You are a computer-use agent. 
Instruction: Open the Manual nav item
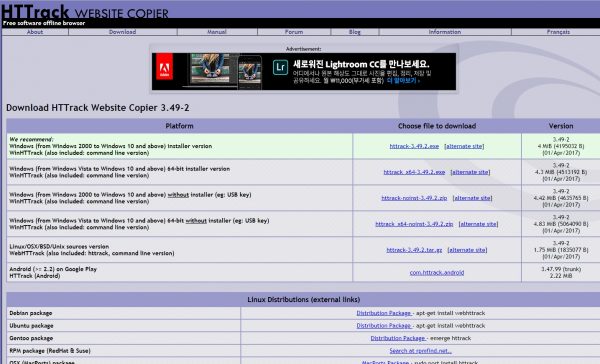click(x=217, y=32)
